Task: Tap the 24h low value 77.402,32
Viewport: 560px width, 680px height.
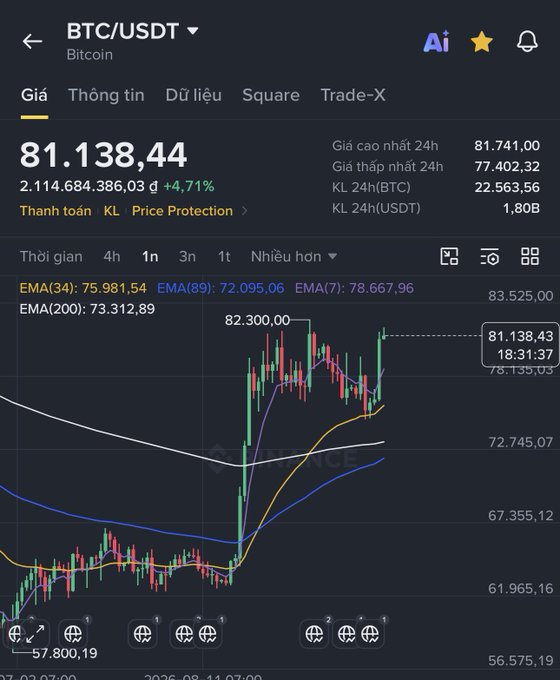Action: [507, 167]
